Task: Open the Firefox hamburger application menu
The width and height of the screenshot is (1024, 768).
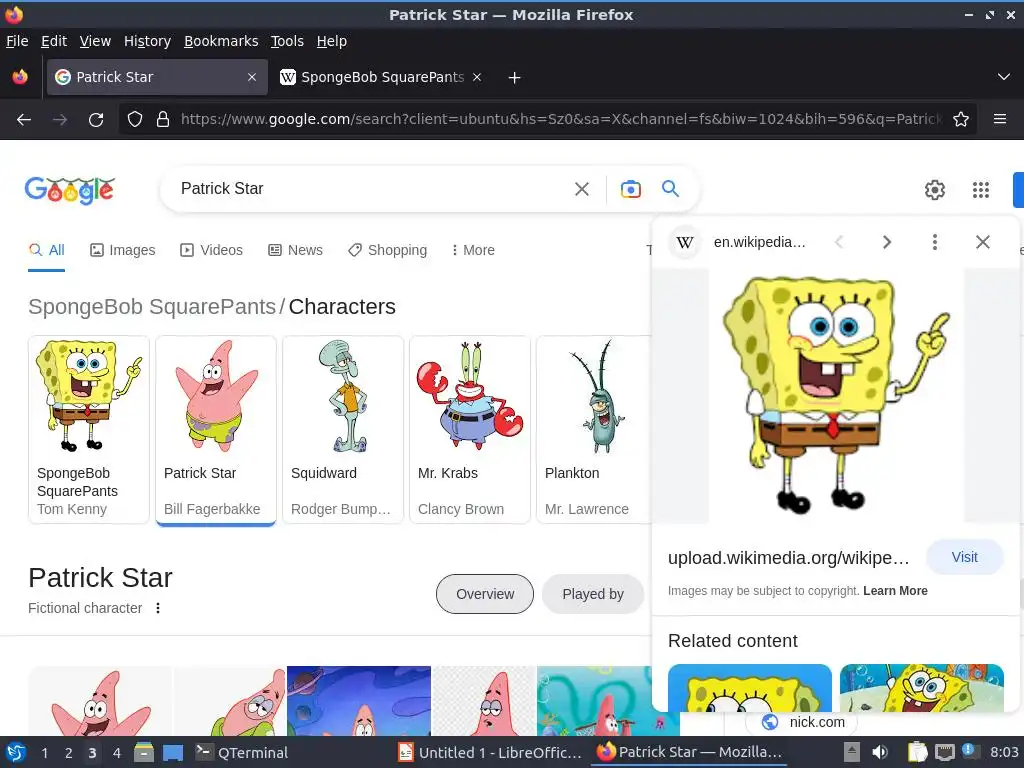Action: [x=1000, y=119]
